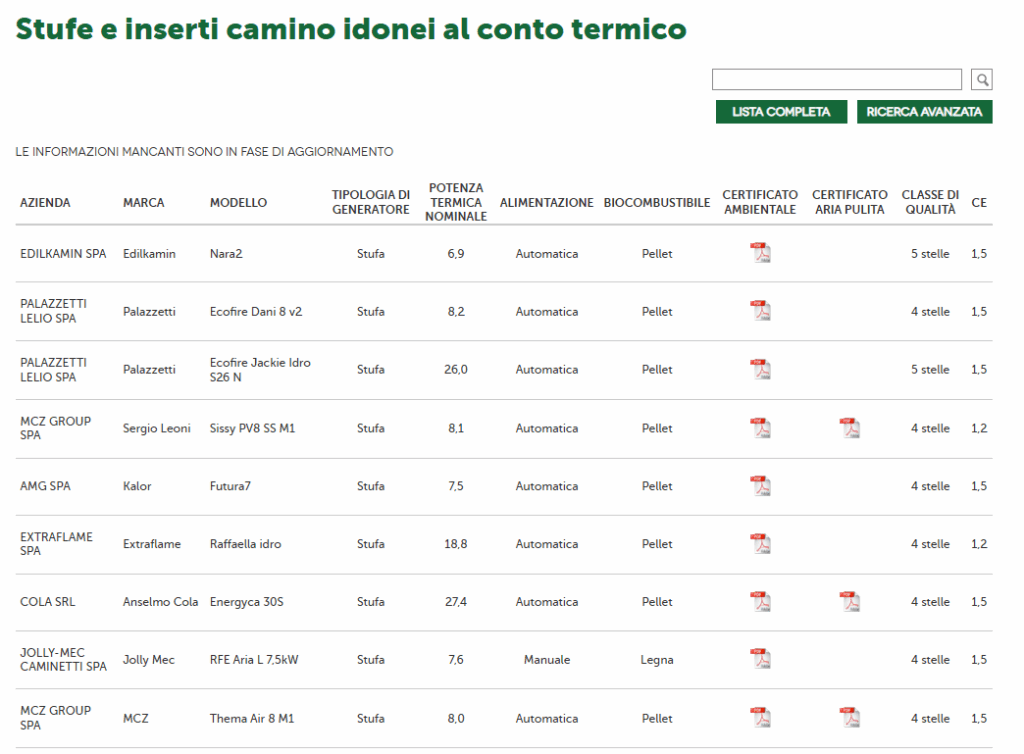This screenshot has width=1024, height=754.
Task: Focus the search text field
Action: (837, 80)
